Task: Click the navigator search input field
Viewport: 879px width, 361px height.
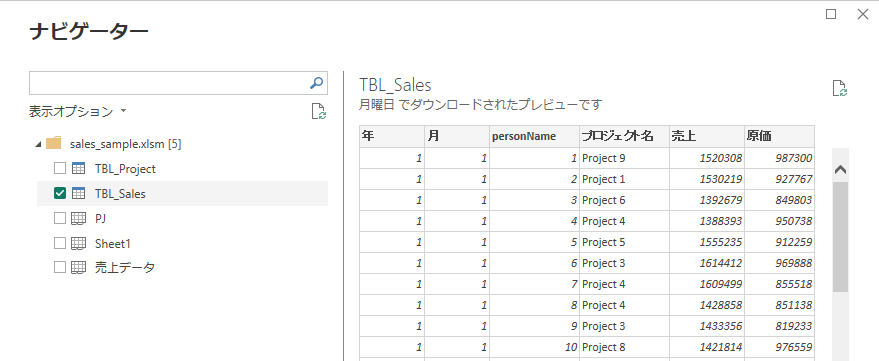Action: pos(168,83)
